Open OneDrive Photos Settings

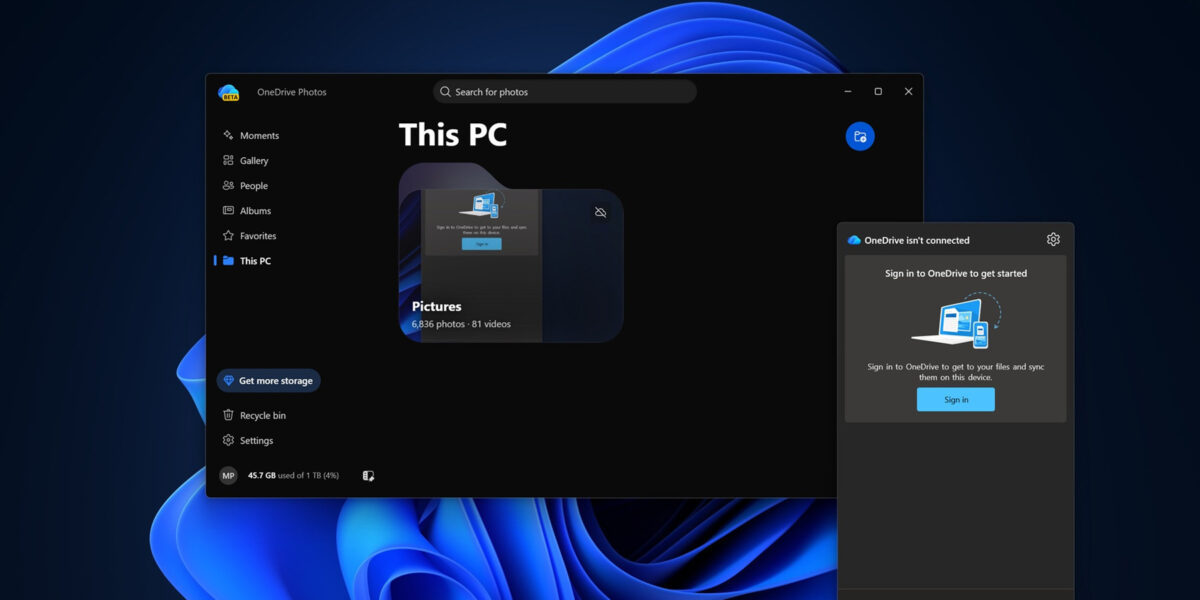click(x=248, y=440)
